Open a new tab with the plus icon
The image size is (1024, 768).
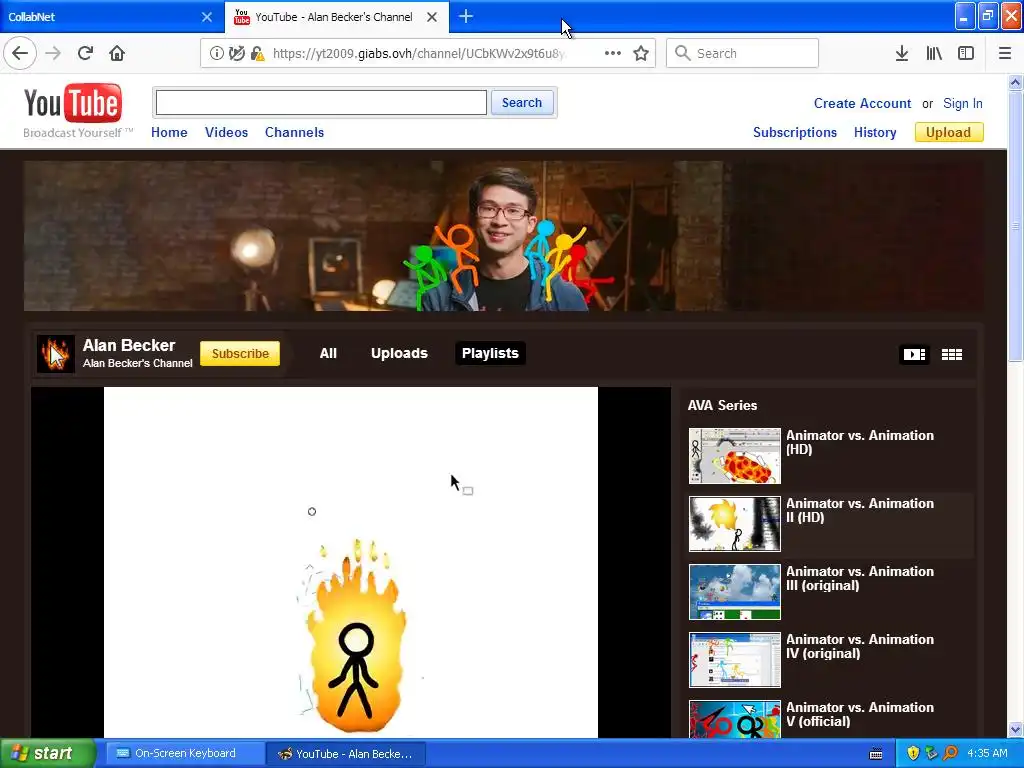click(x=466, y=16)
